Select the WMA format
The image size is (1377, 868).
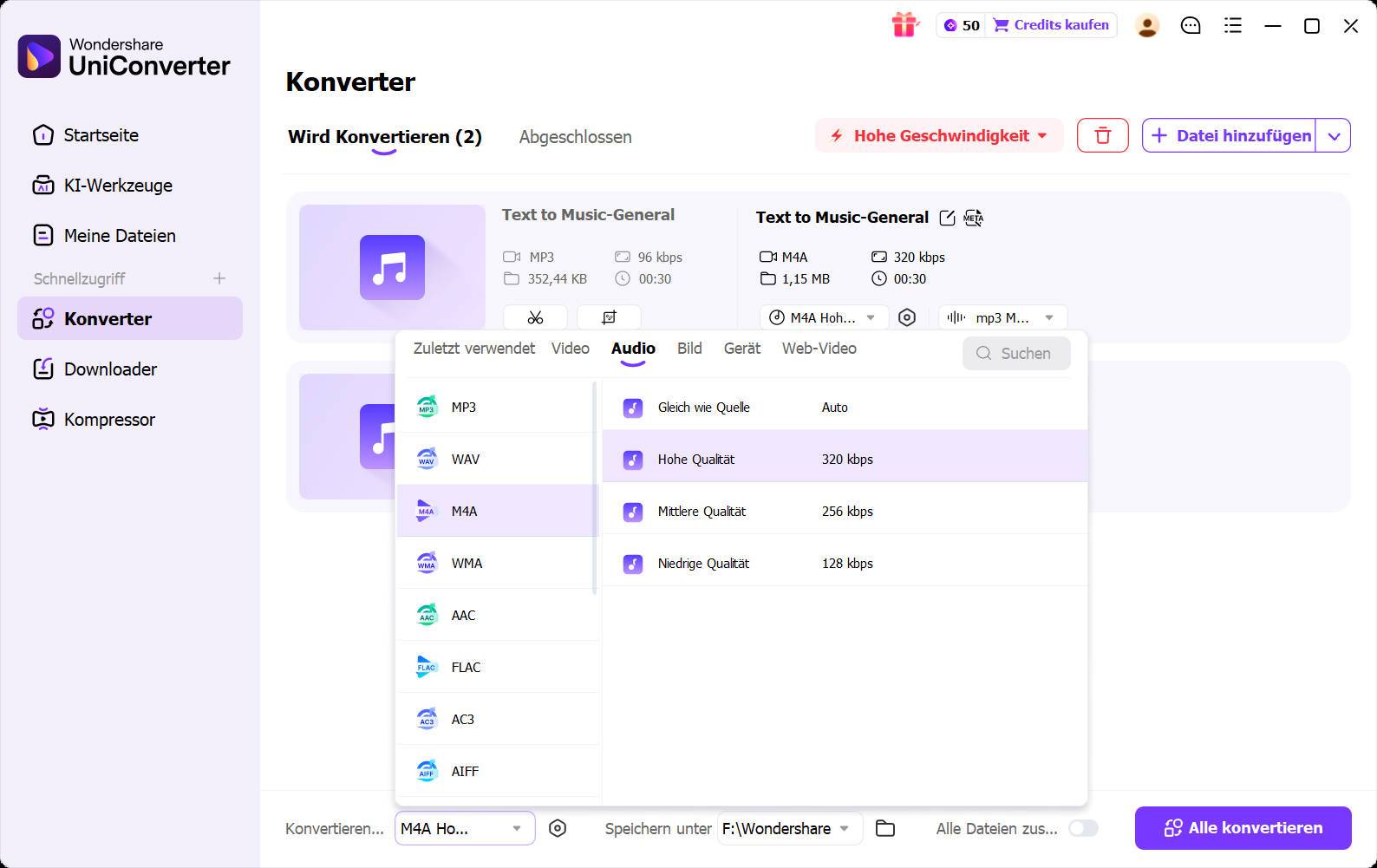coord(499,563)
